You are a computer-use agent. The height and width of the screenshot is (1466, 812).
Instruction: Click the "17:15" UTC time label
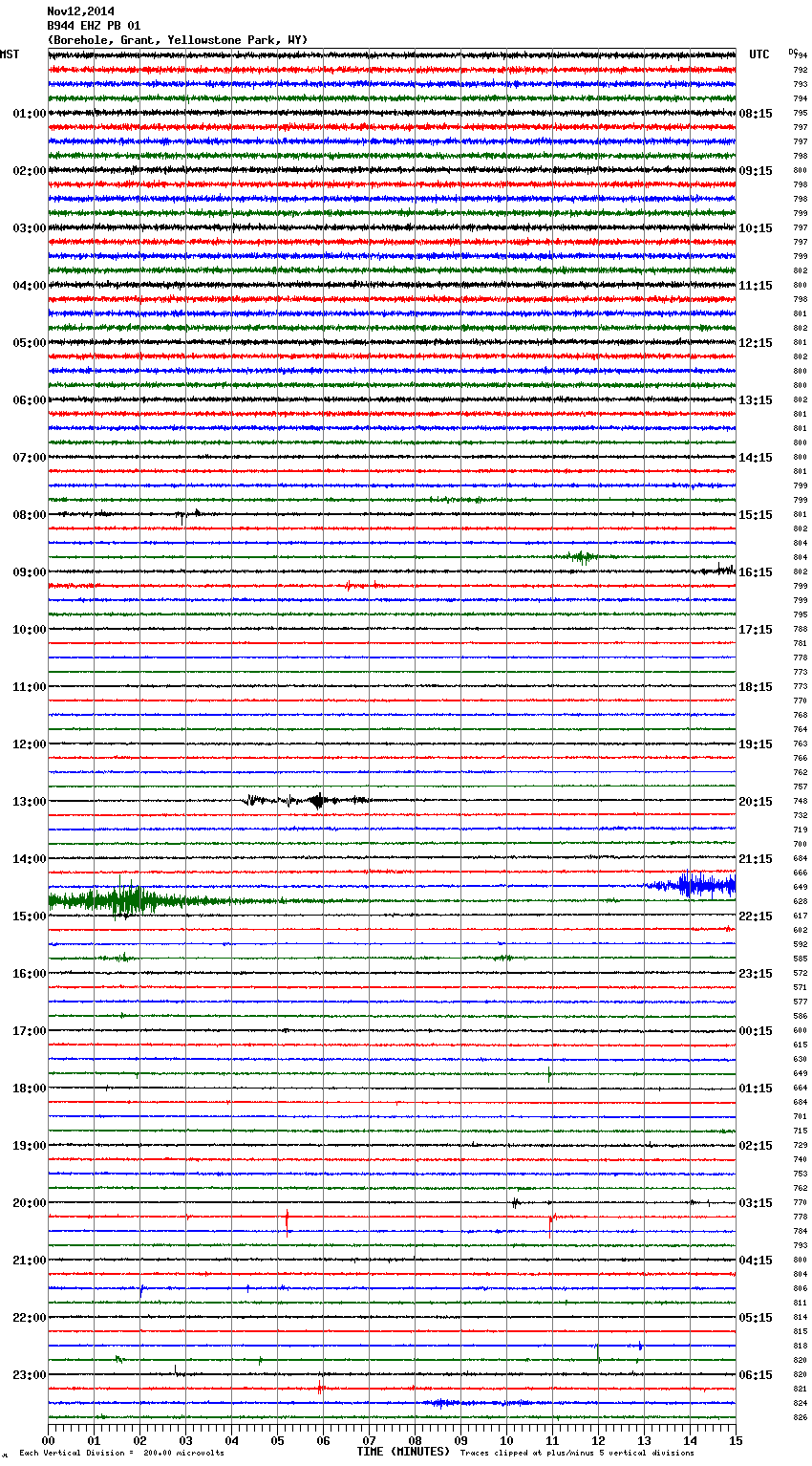tap(756, 630)
